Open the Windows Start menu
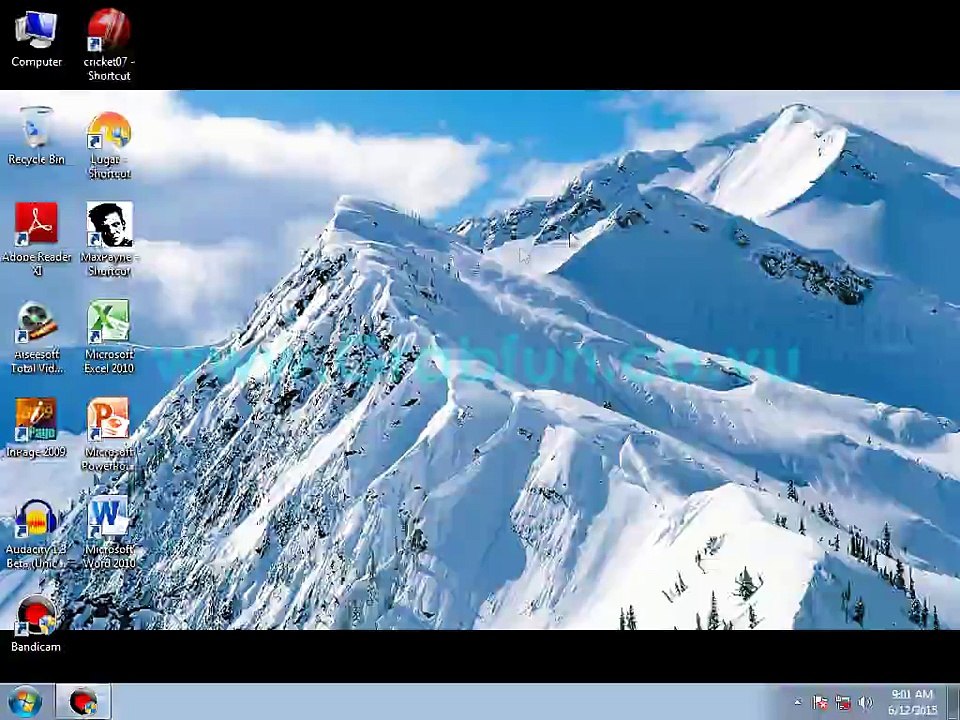Viewport: 960px width, 720px height. 25,702
